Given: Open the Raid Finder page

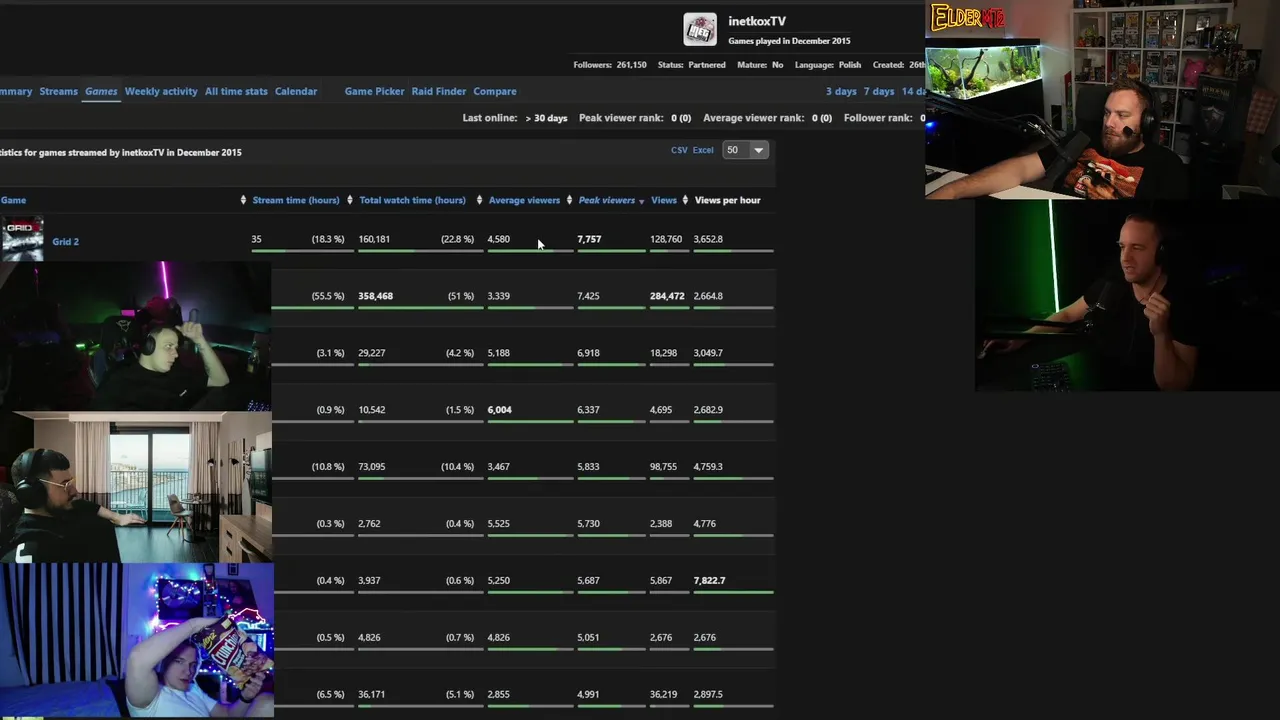Looking at the screenshot, I should point(439,91).
